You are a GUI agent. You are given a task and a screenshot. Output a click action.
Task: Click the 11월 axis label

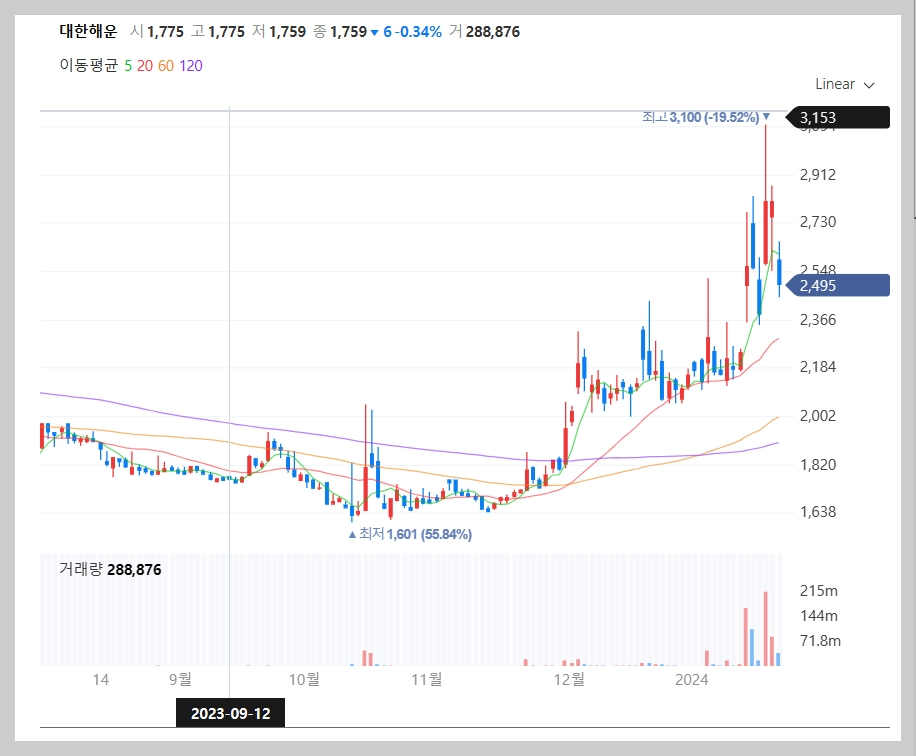(426, 679)
